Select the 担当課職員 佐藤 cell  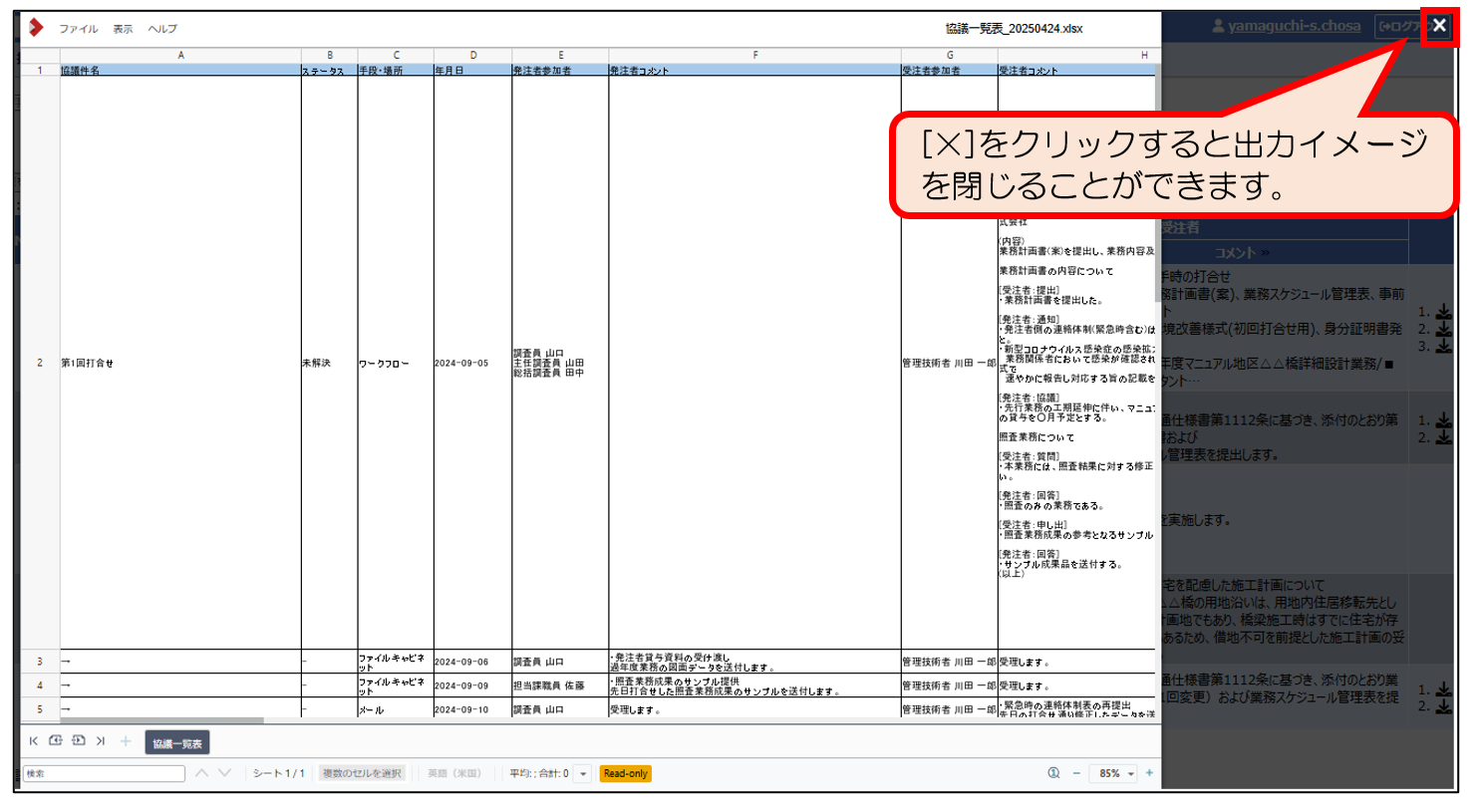click(560, 685)
